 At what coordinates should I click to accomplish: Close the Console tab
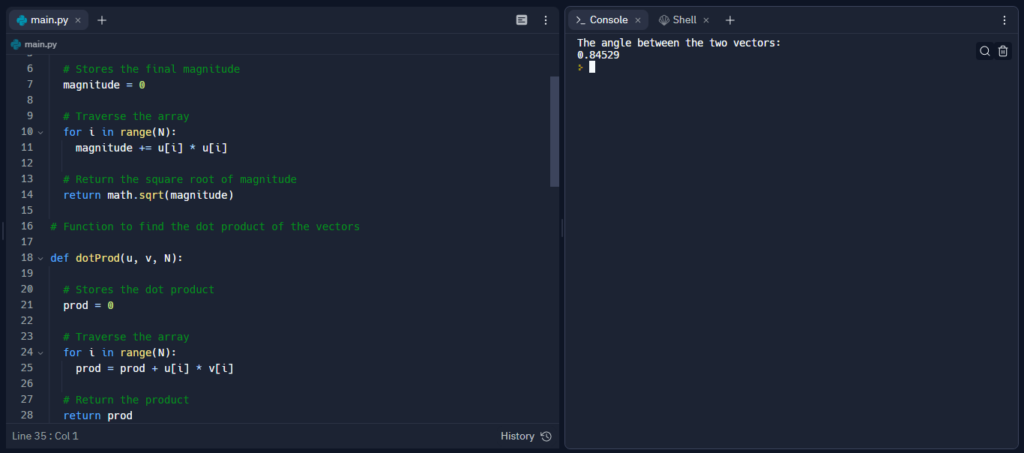tap(638, 20)
